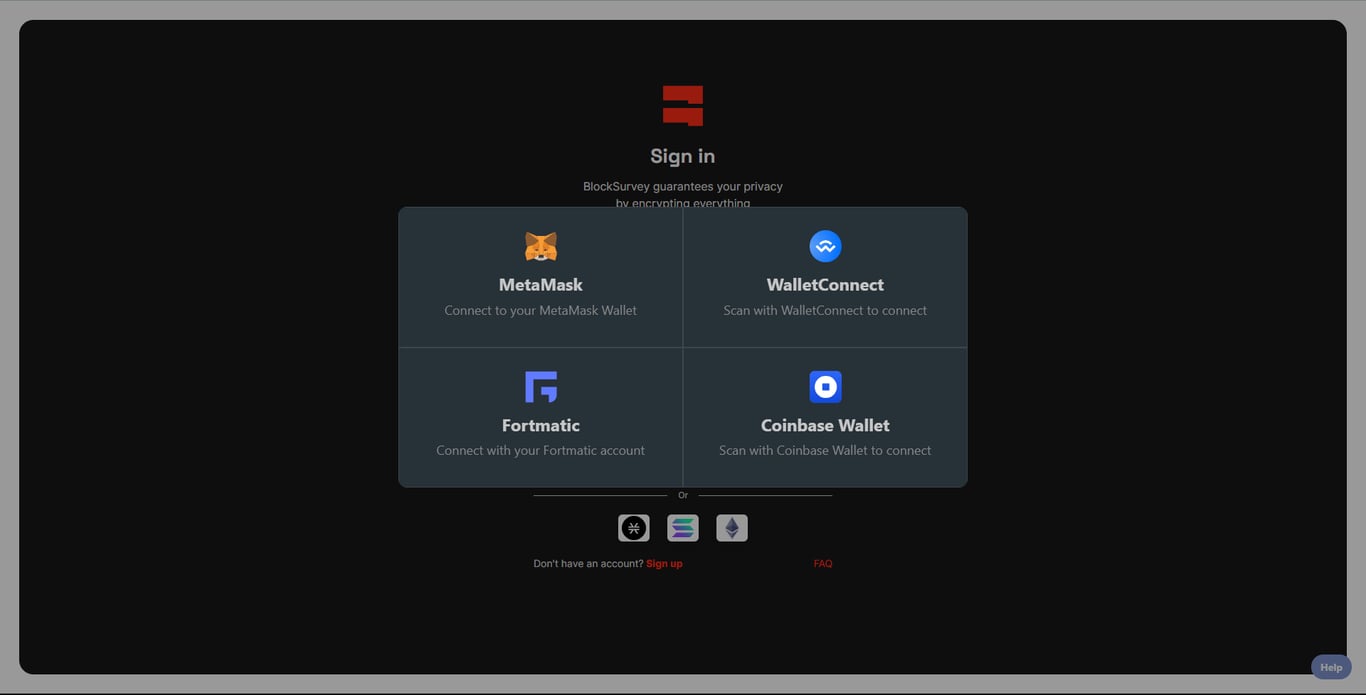Open the Sign up link
The height and width of the screenshot is (695, 1366).
[664, 564]
